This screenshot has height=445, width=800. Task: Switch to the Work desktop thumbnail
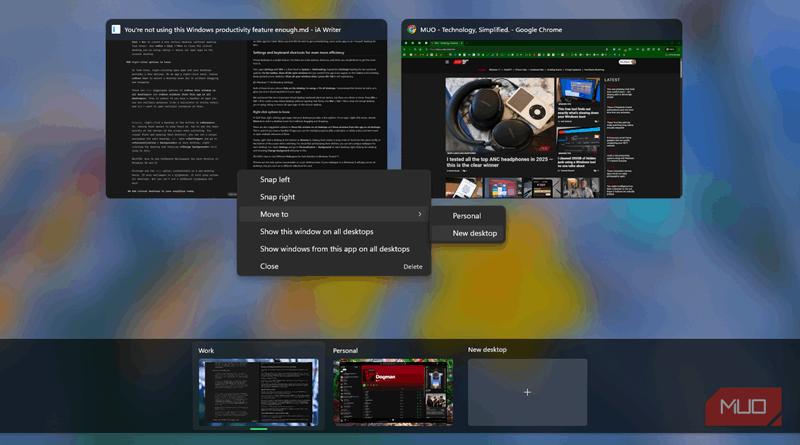coord(259,392)
